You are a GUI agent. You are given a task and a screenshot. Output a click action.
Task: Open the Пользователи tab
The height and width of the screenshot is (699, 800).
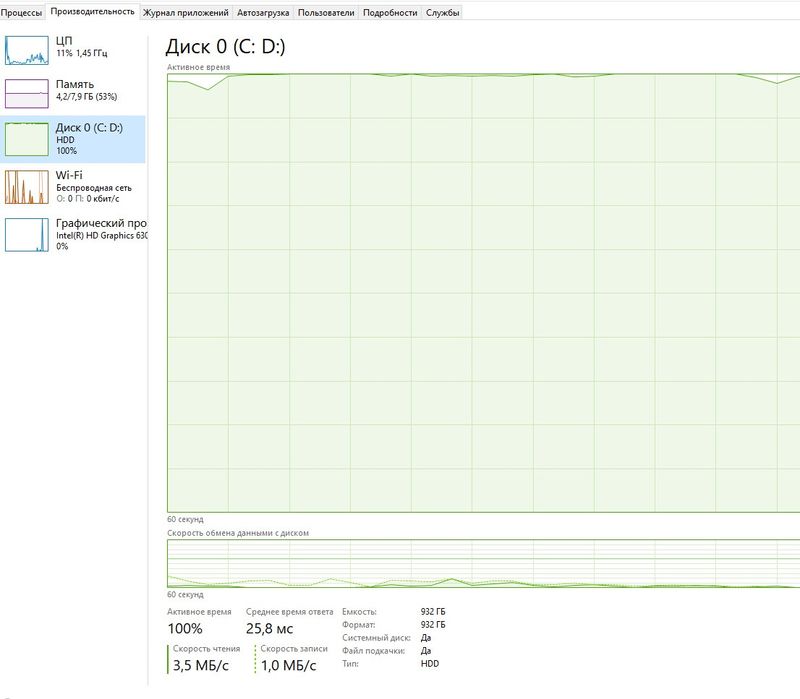click(x=326, y=13)
